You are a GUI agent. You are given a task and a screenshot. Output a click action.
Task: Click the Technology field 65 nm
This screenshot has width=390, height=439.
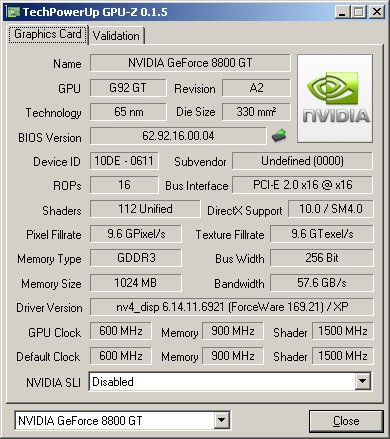128,112
